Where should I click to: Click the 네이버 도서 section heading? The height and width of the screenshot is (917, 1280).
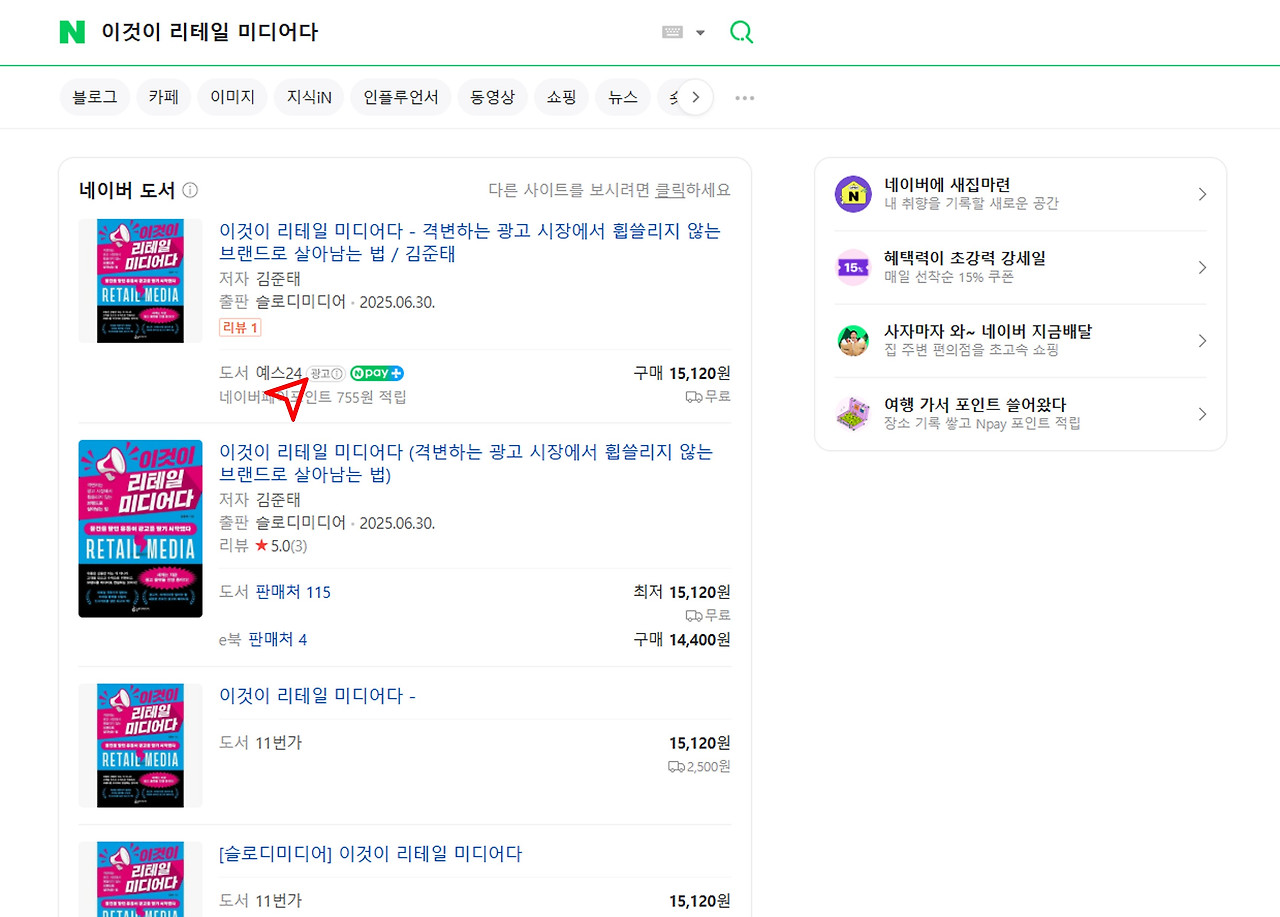(x=127, y=190)
